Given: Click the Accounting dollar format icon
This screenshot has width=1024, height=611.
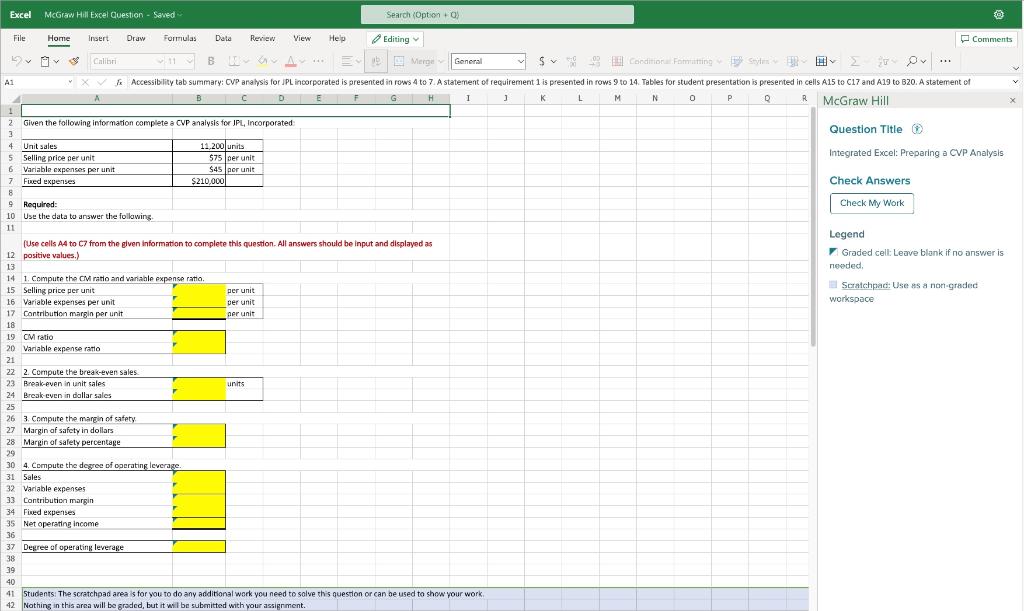Looking at the screenshot, I should click(x=541, y=61).
